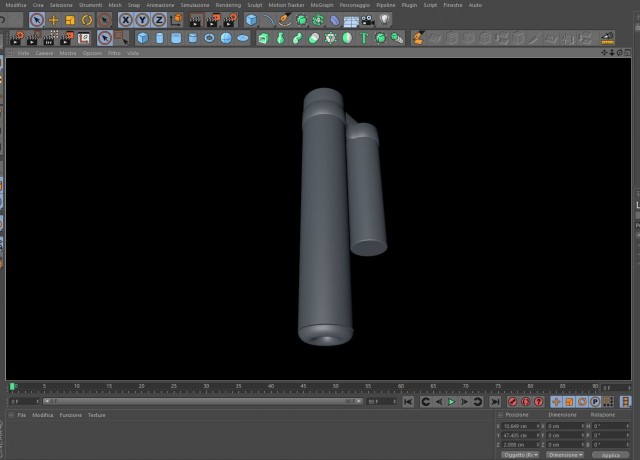640x460 pixels.
Task: Add a Light object with bulb icon
Action: (384, 20)
